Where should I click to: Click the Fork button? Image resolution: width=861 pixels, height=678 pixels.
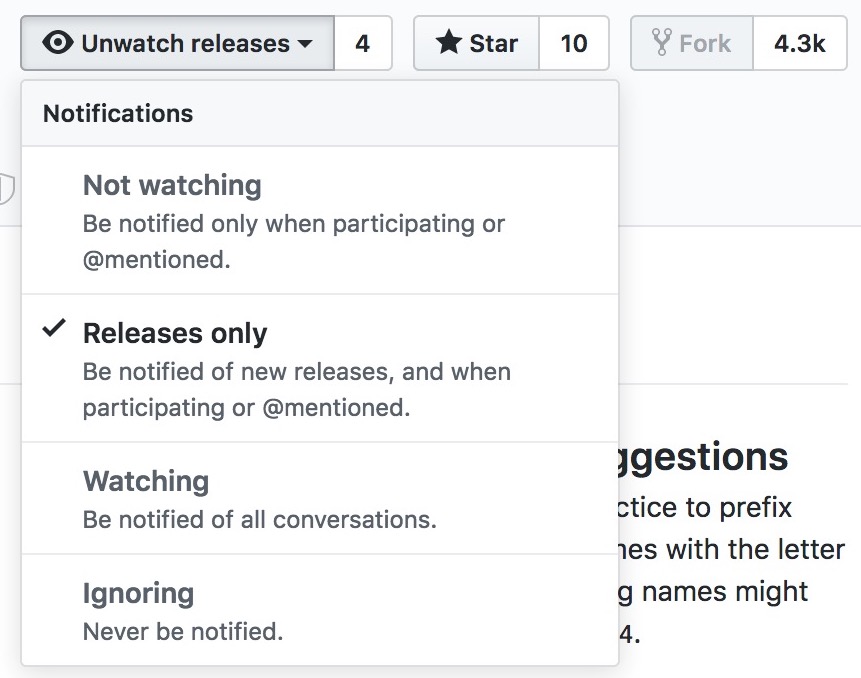tap(692, 43)
